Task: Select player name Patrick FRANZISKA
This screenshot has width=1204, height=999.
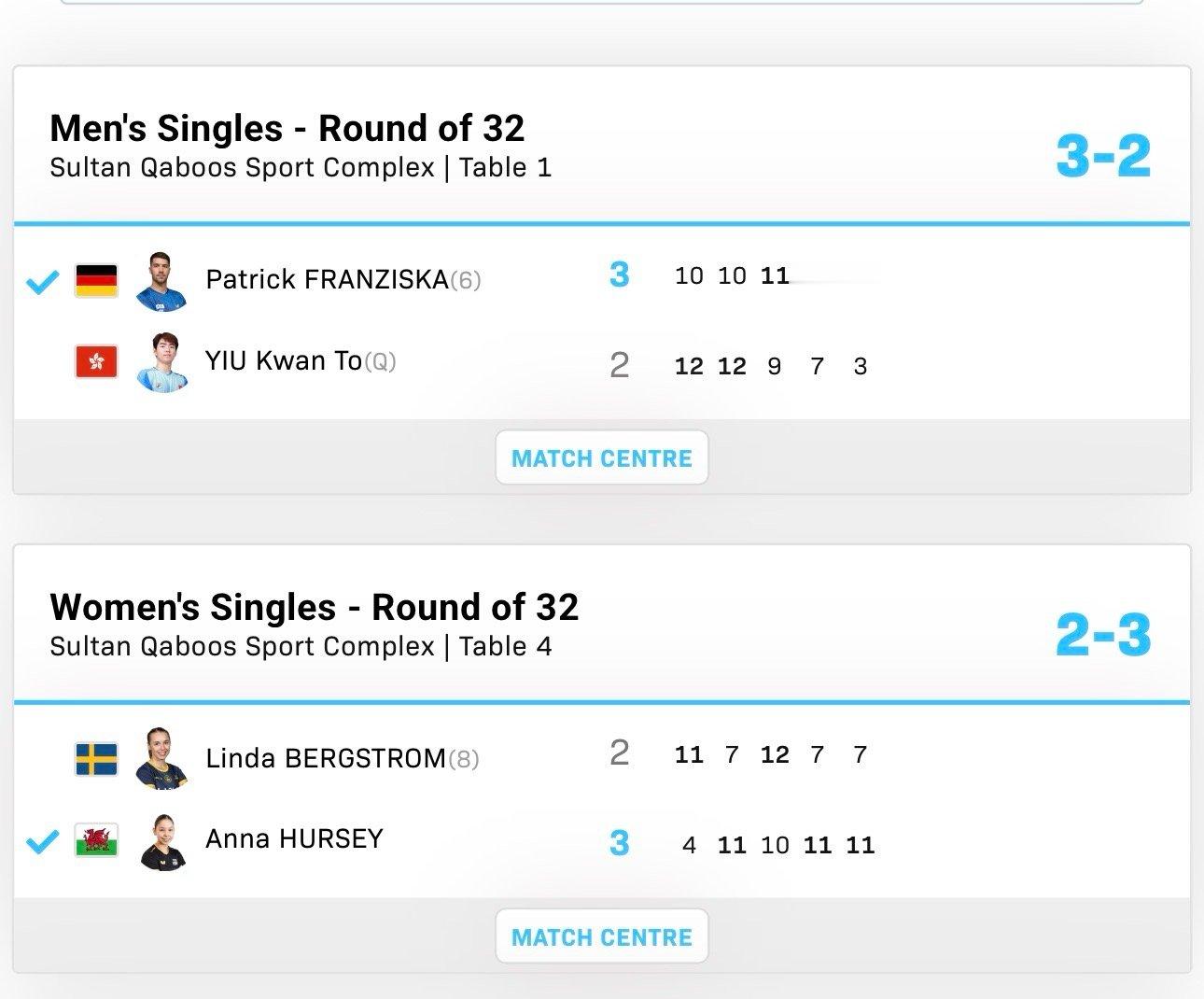Action: coord(327,279)
